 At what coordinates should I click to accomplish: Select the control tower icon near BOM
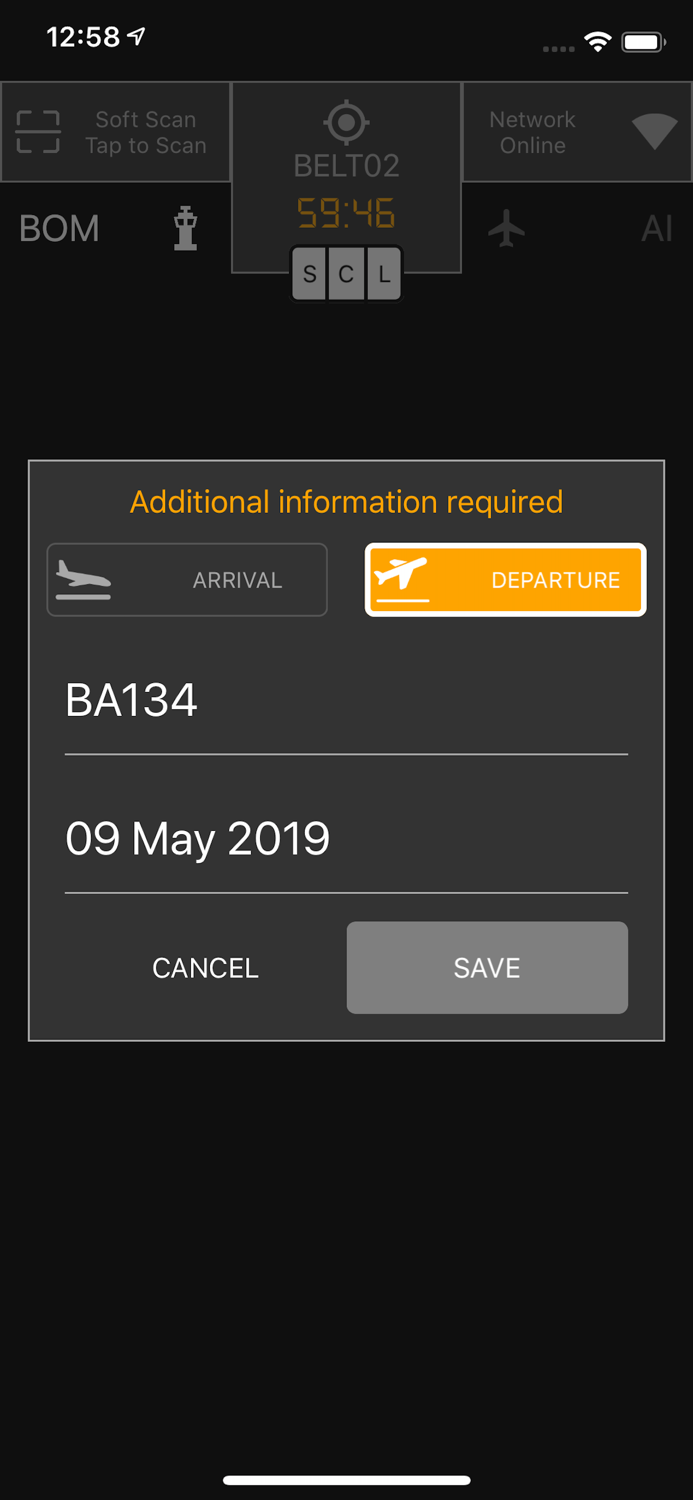pos(184,228)
